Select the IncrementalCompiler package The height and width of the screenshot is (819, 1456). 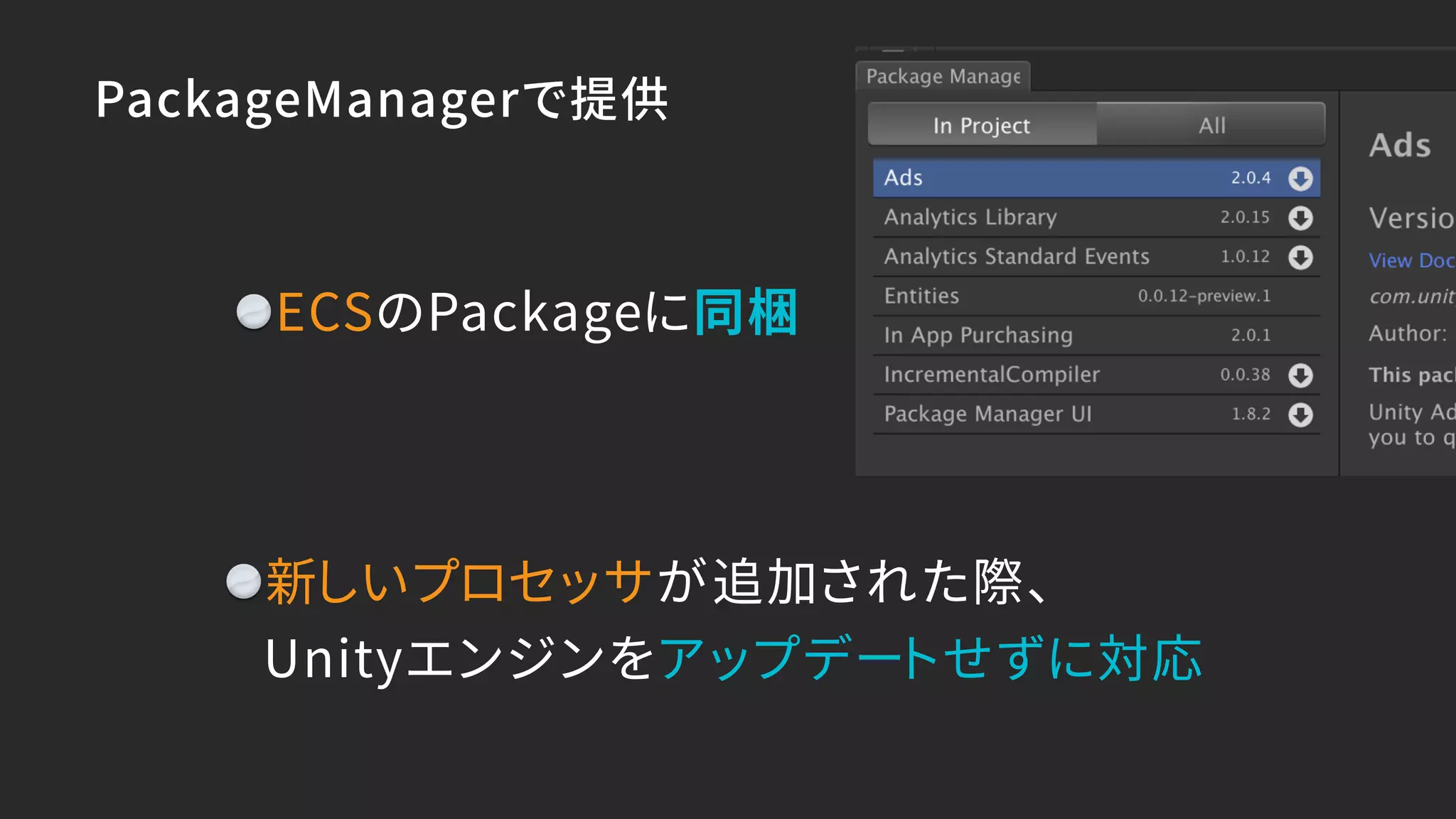coord(1096,375)
